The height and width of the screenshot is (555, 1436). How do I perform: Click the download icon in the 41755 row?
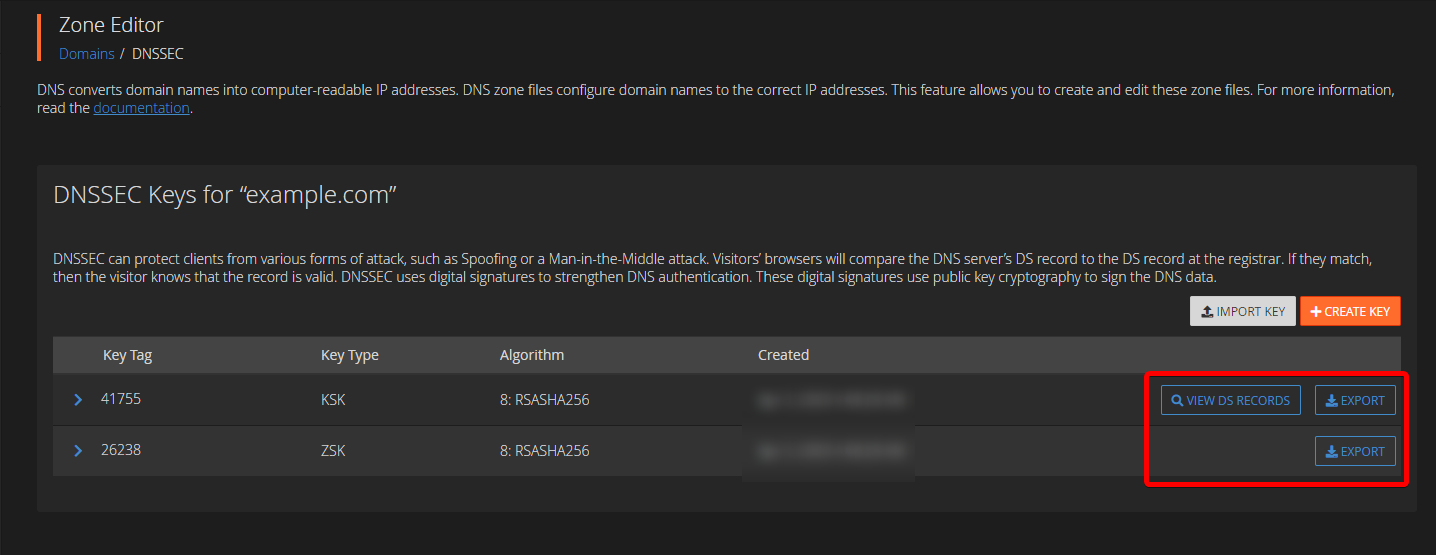point(1331,401)
